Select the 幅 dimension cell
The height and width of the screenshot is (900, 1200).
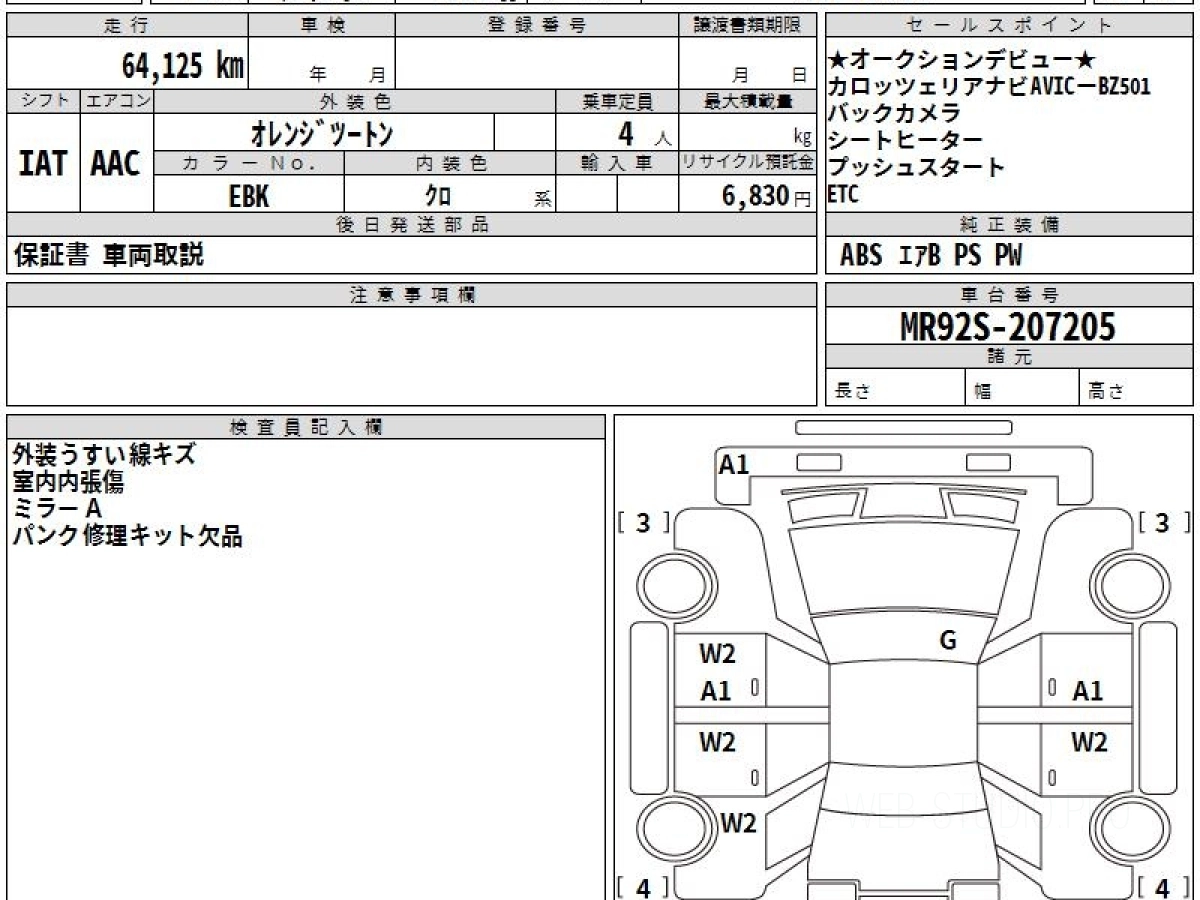click(1023, 387)
